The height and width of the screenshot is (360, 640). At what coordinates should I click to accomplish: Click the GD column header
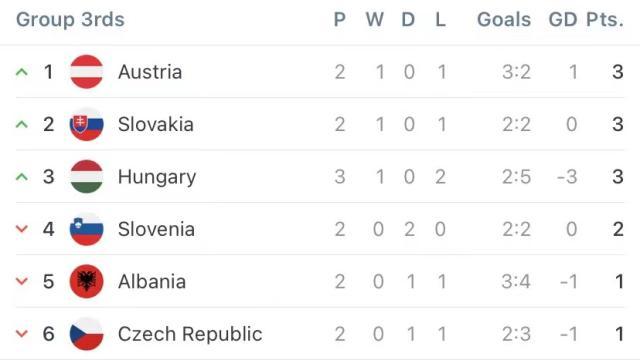[563, 20]
